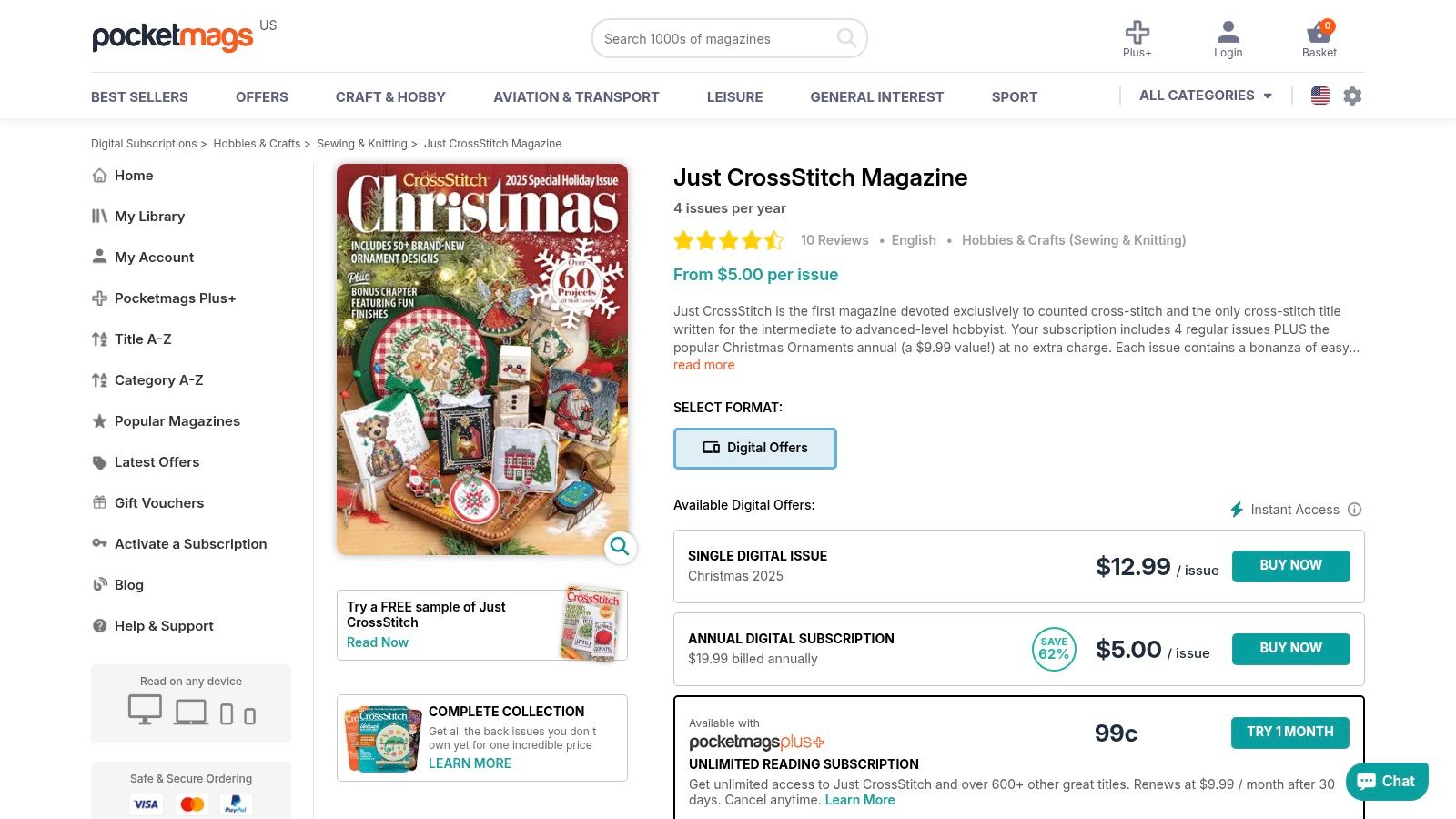Open the Chat bubble widget
This screenshot has width=1456, height=819.
pyautogui.click(x=1387, y=781)
